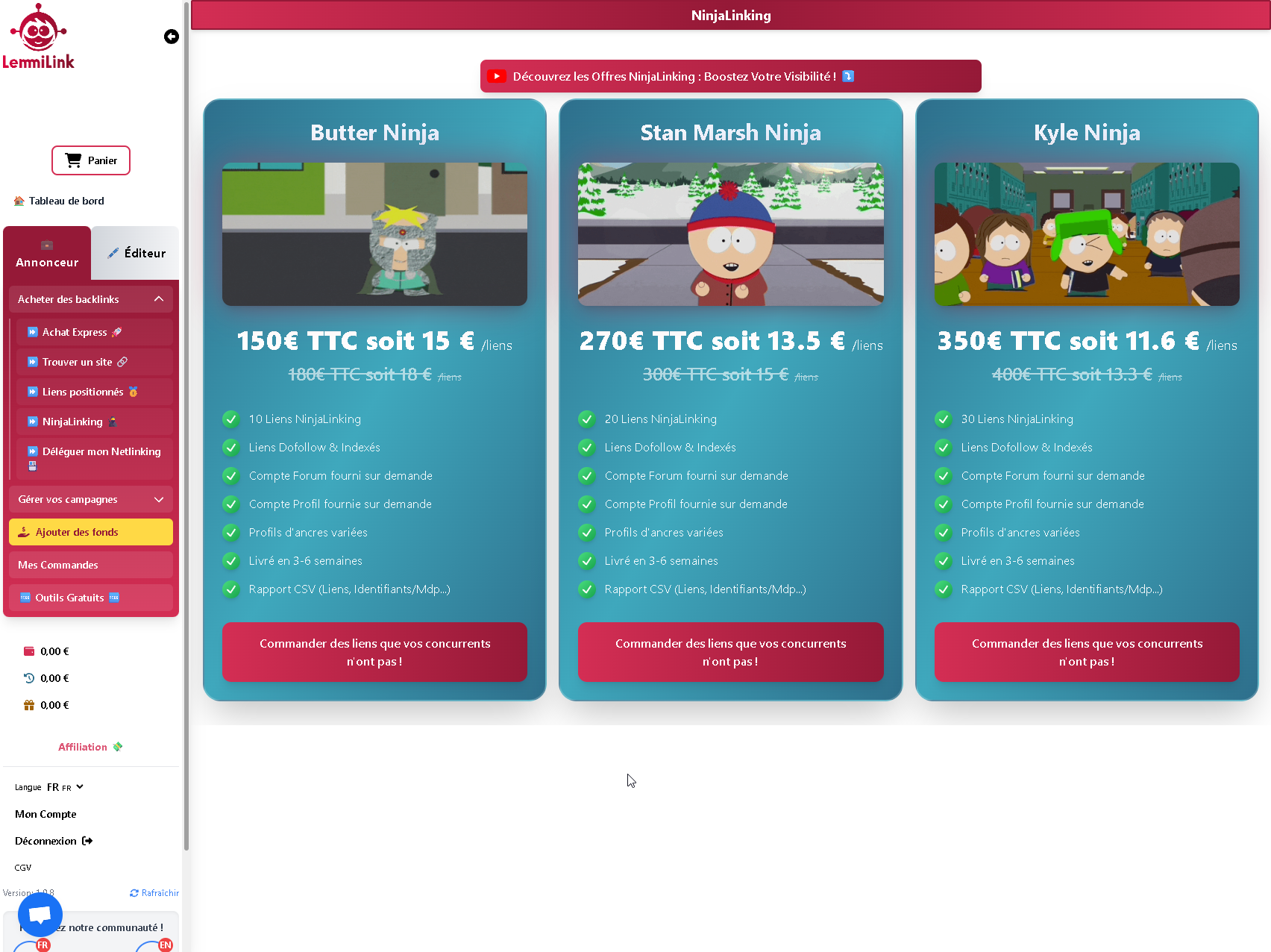Open the chat bubble widget
Screen dimensions: 1271x952
point(40,915)
